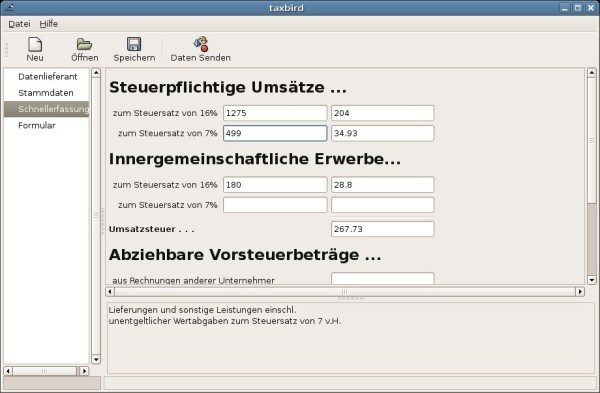Viewport: 600px width, 393px height.
Task: Click the 1275 taxable turnover 16% field
Action: [275, 113]
